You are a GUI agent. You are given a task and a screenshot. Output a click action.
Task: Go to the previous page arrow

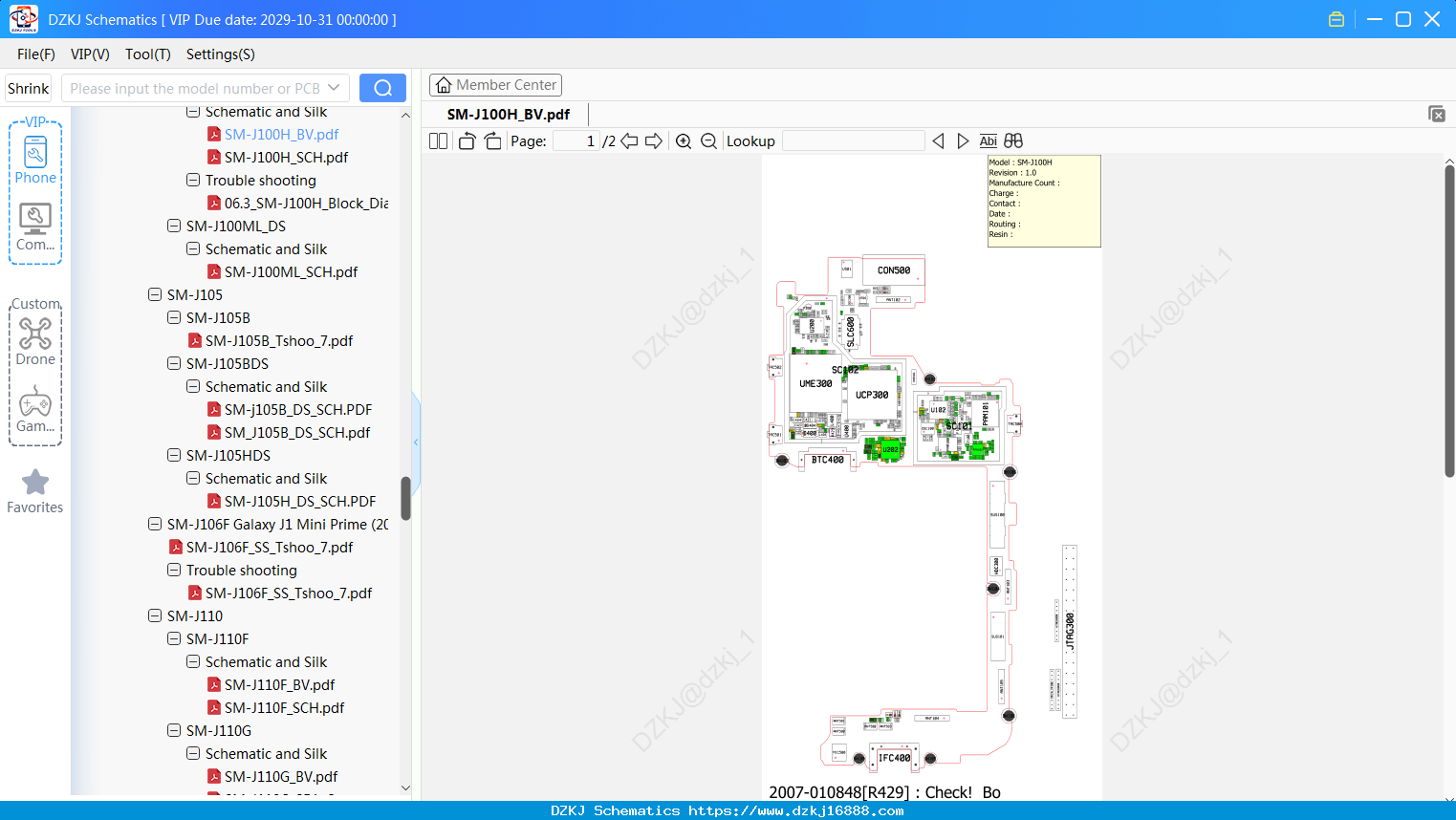(629, 141)
